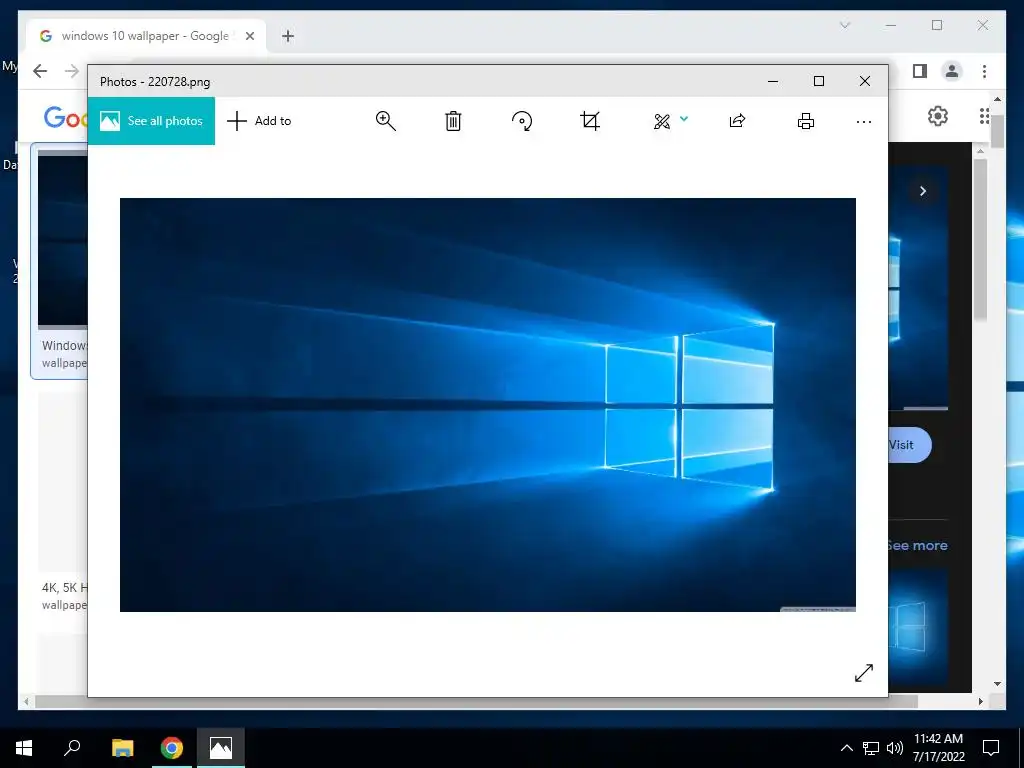Go forward in Chrome browser
The image size is (1024, 768).
(72, 71)
